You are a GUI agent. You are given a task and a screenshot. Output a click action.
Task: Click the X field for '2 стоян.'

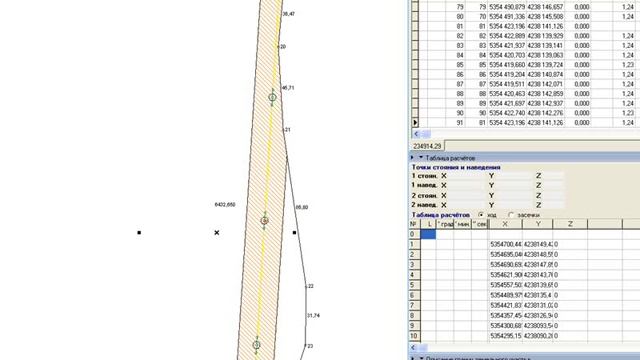[x=466, y=196]
